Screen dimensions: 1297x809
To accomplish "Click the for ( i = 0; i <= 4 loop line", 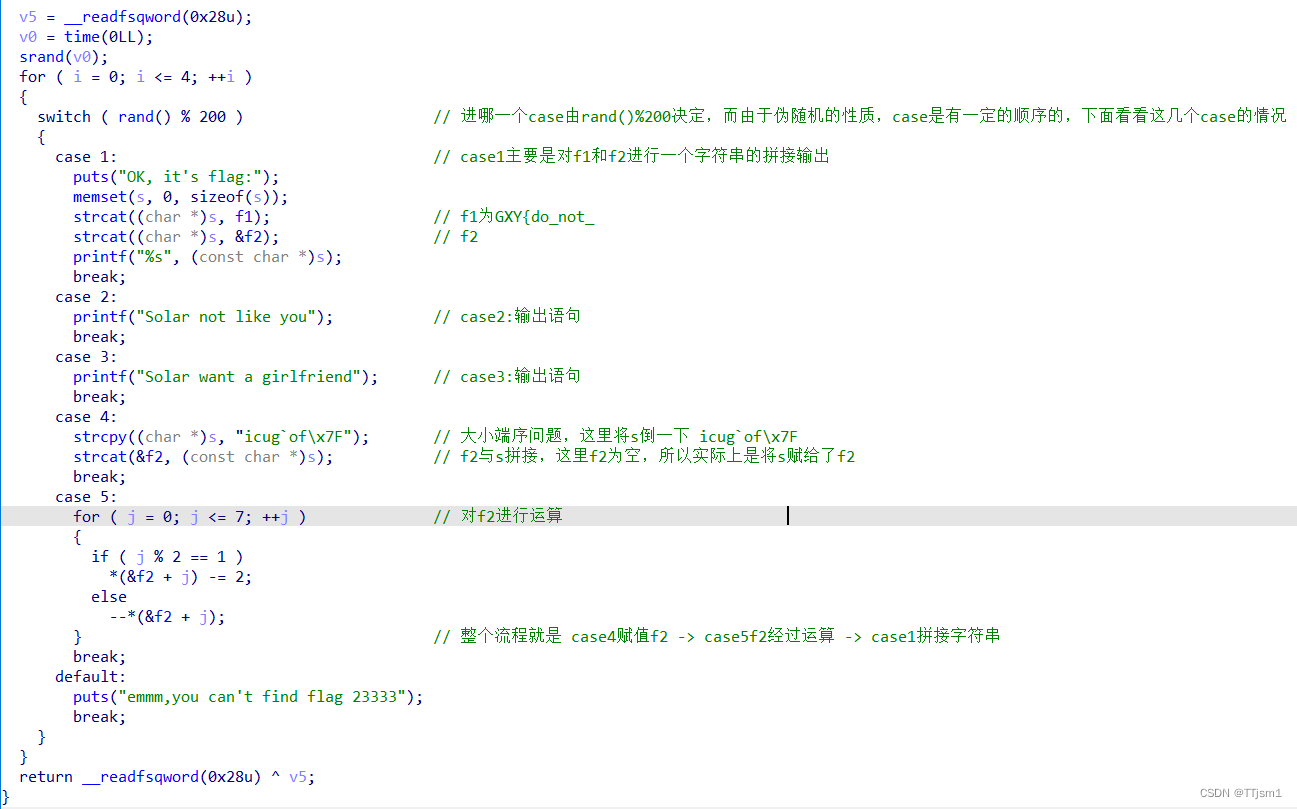I will [x=135, y=77].
